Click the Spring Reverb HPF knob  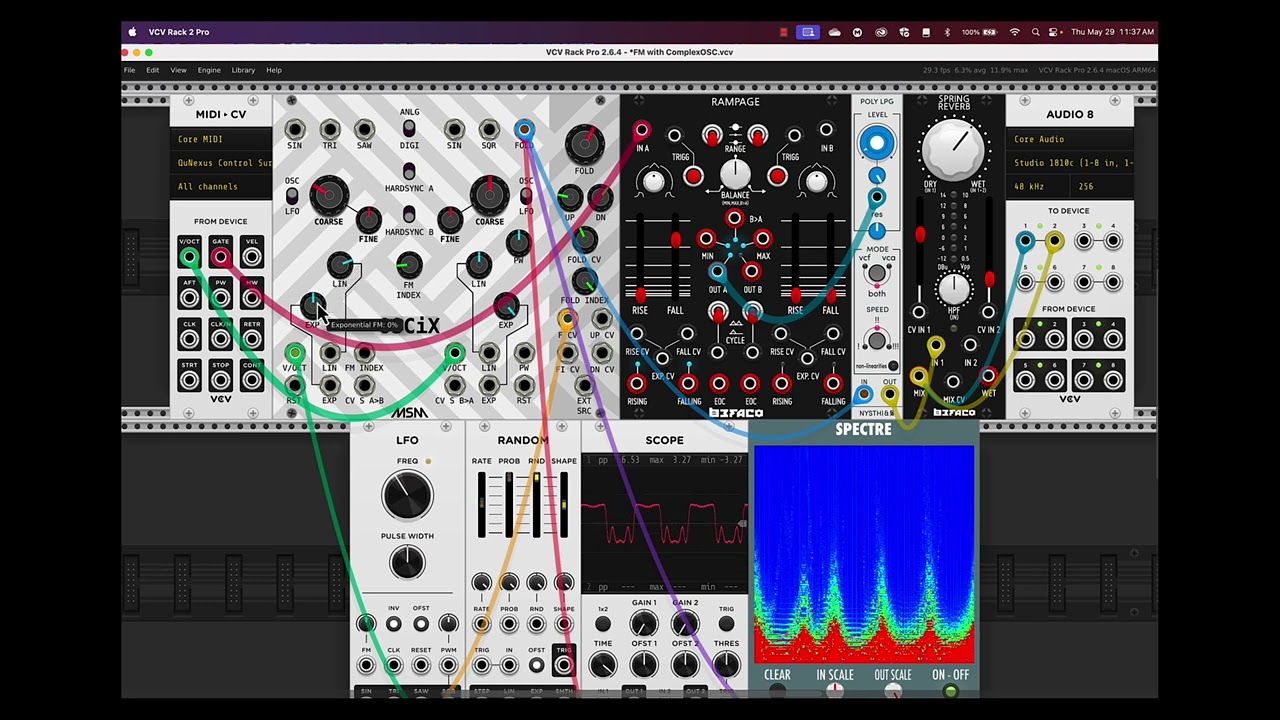click(953, 290)
